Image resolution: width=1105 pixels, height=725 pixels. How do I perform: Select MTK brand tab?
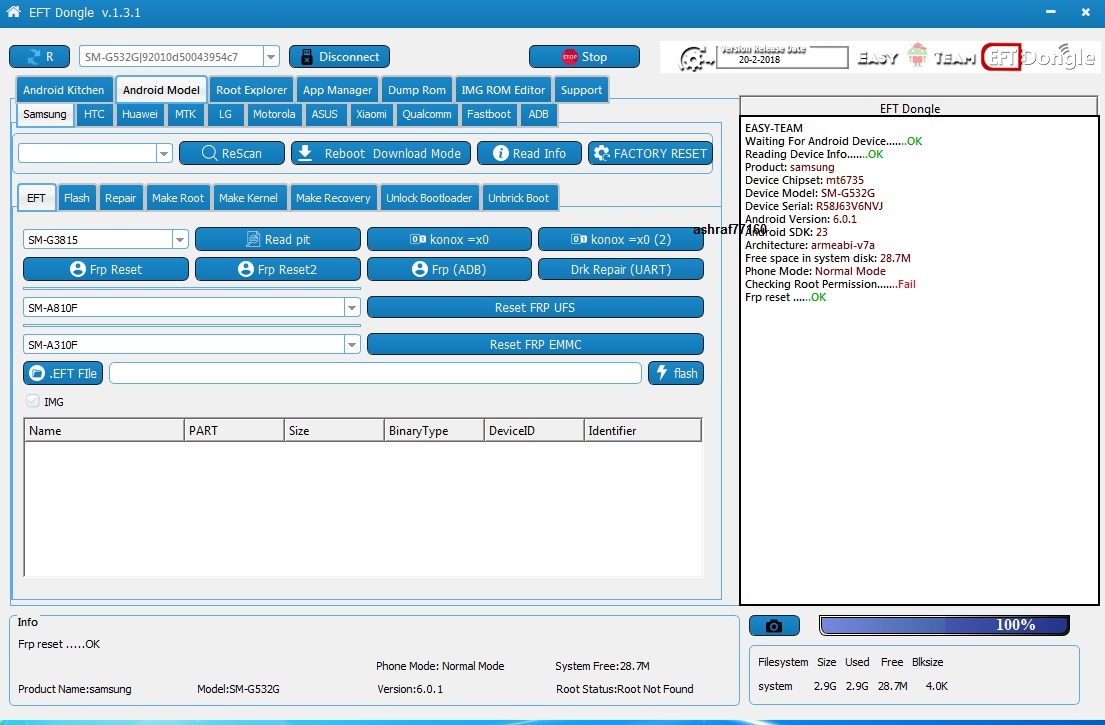[x=185, y=114]
